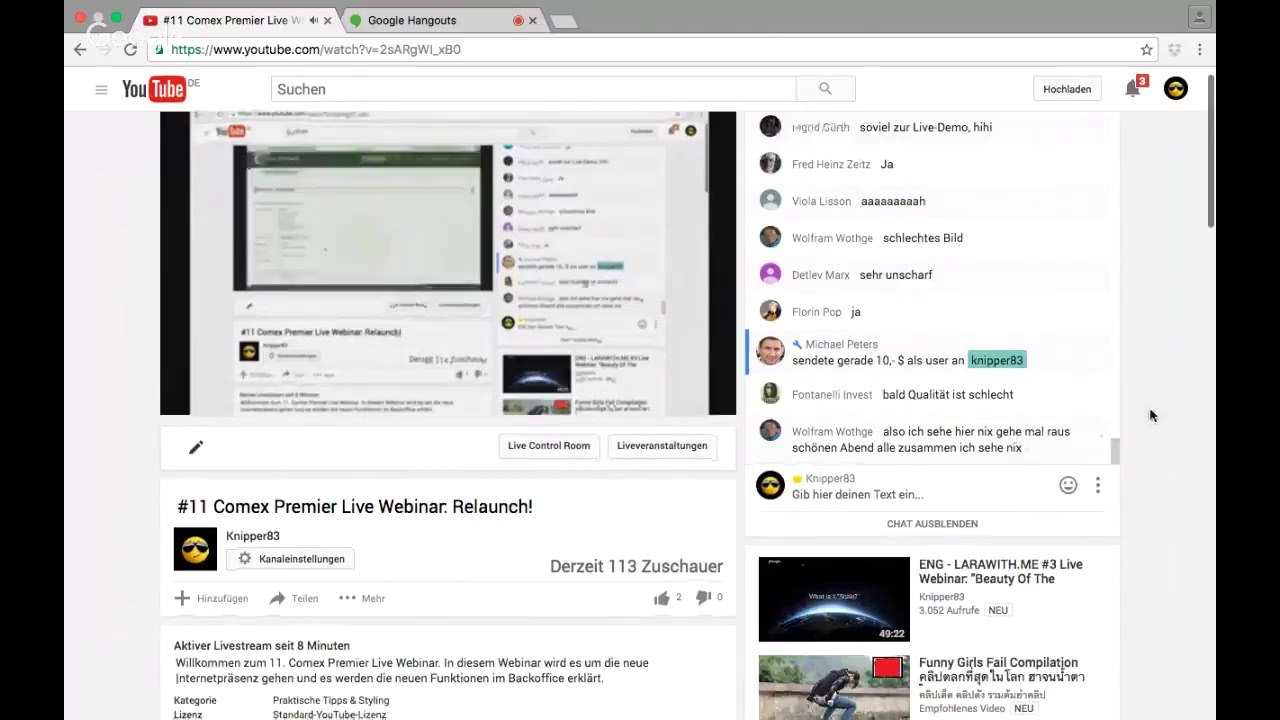Screen dimensions: 1280x720
Task: Click the live video player
Action: coord(448,263)
